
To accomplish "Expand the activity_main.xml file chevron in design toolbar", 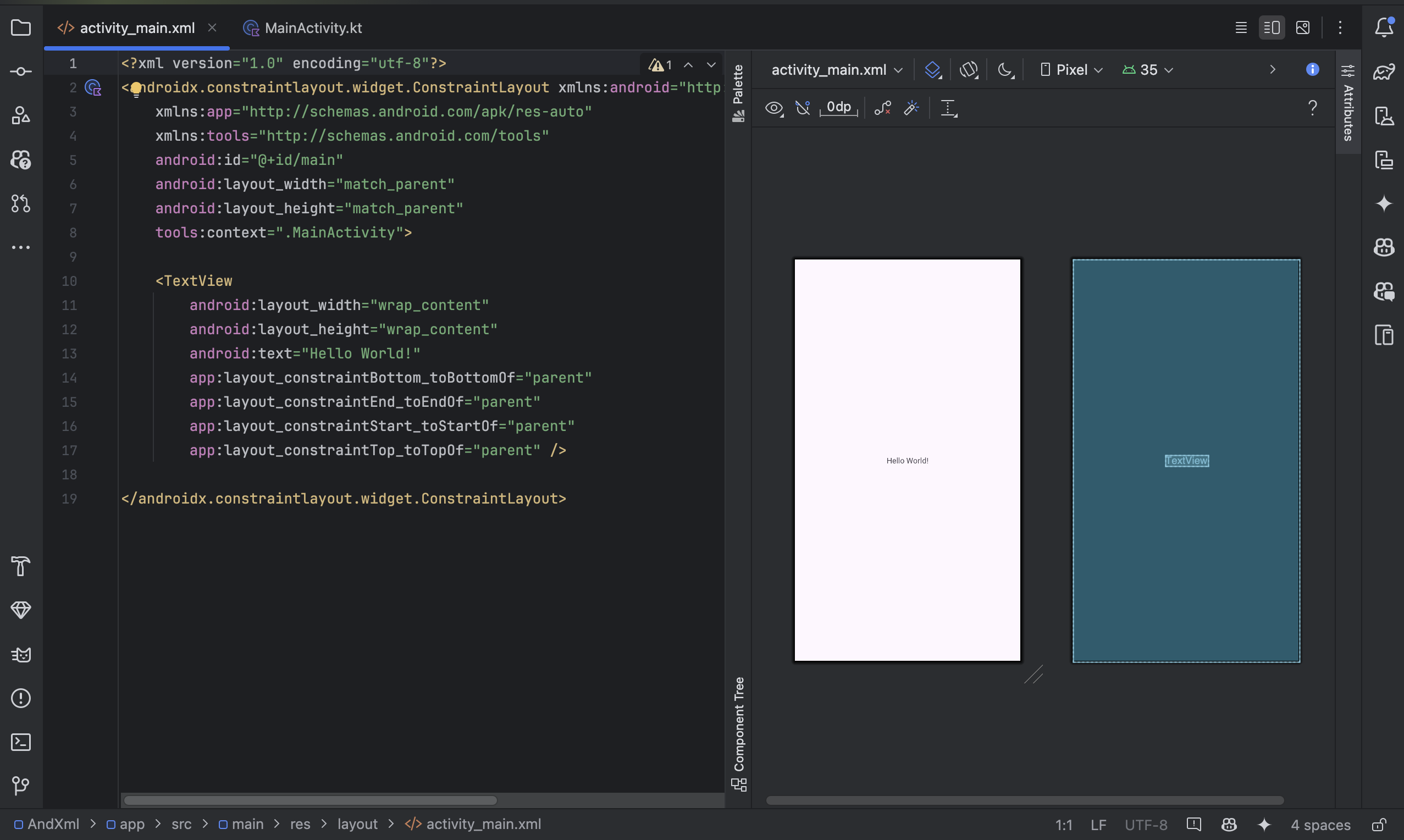I will [899, 70].
